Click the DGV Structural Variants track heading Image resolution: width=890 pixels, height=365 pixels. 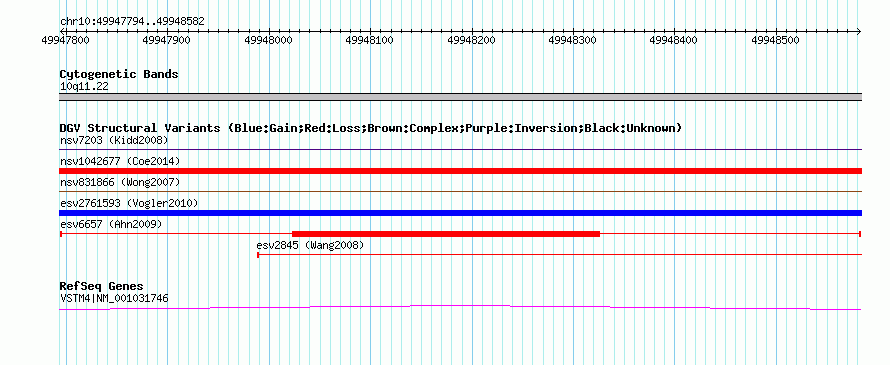click(371, 128)
